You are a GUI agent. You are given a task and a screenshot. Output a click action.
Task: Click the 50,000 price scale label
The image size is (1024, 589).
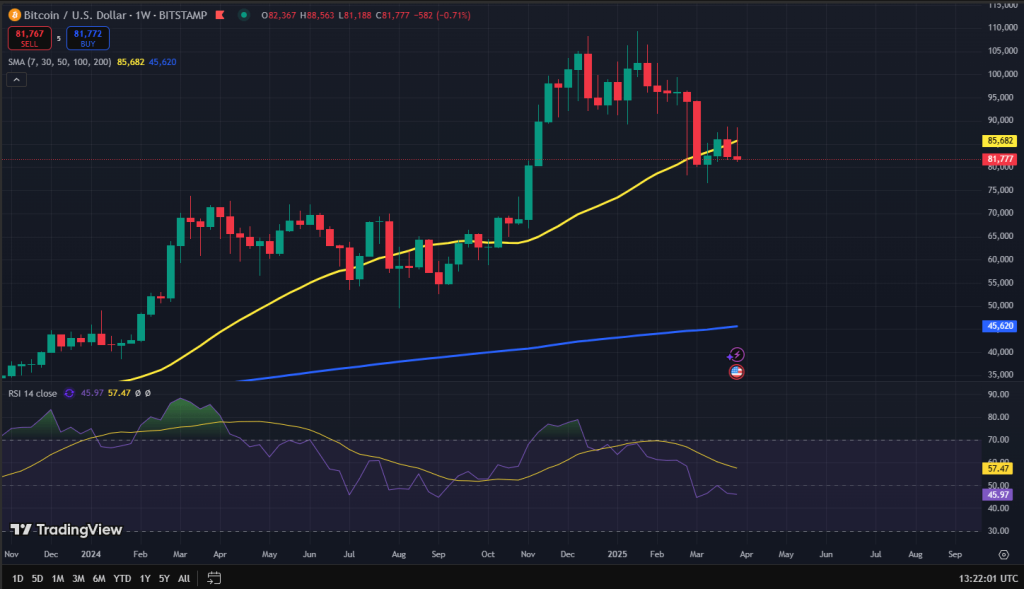(x=1000, y=306)
